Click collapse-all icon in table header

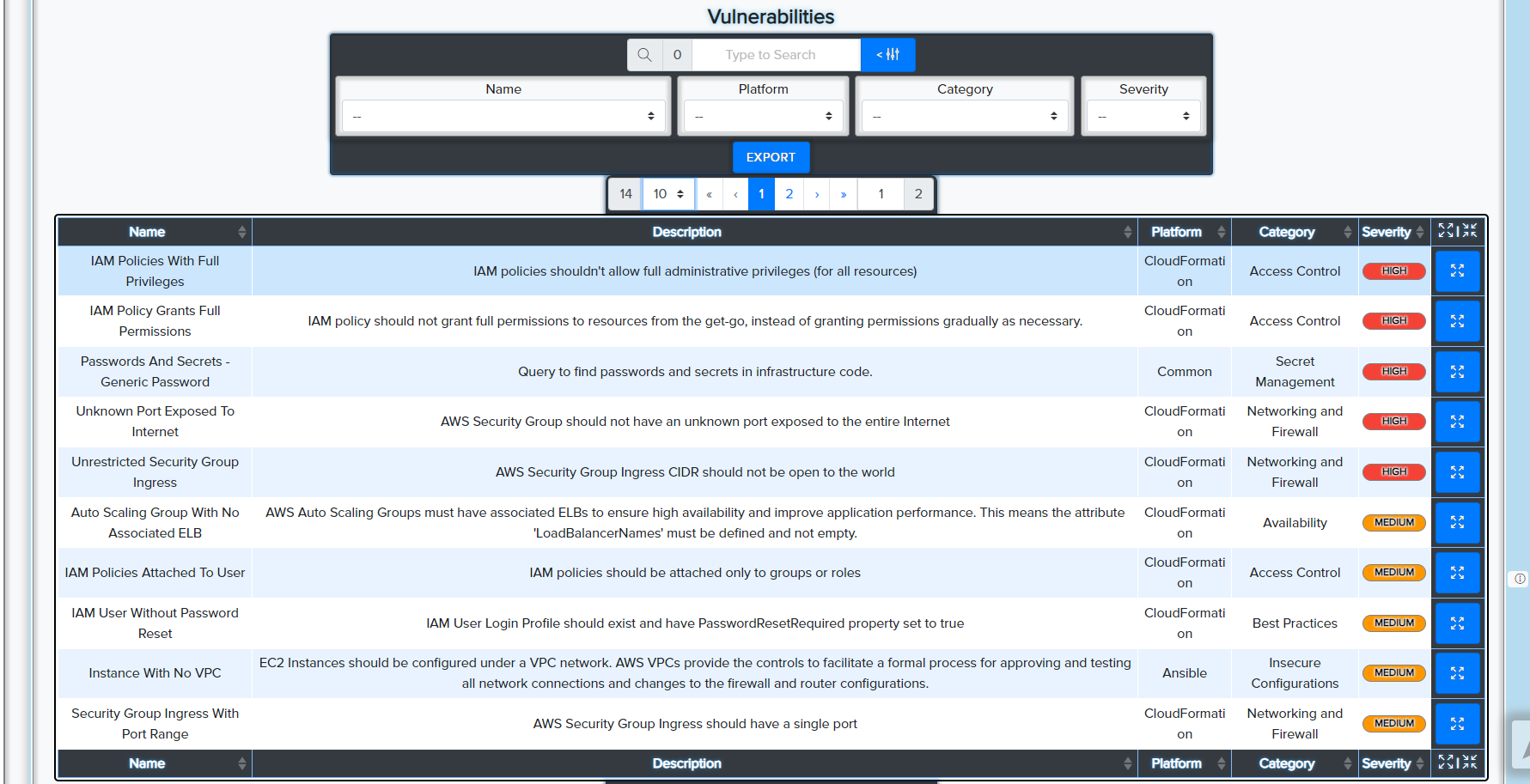[1470, 231]
